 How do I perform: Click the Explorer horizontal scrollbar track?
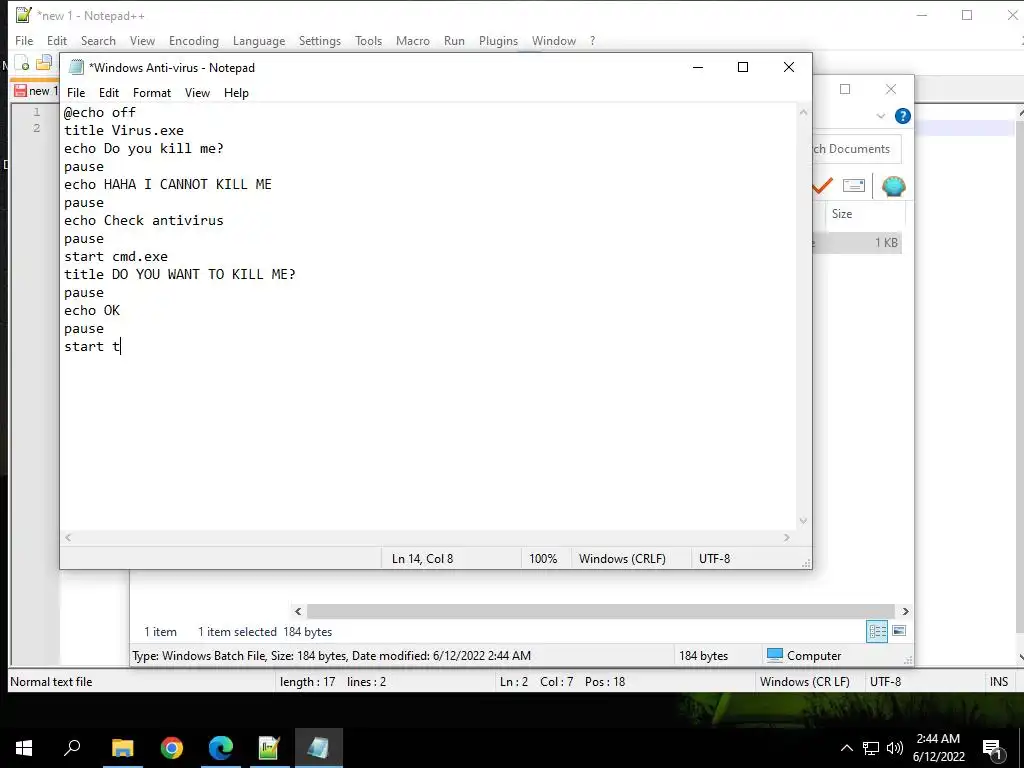click(601, 611)
